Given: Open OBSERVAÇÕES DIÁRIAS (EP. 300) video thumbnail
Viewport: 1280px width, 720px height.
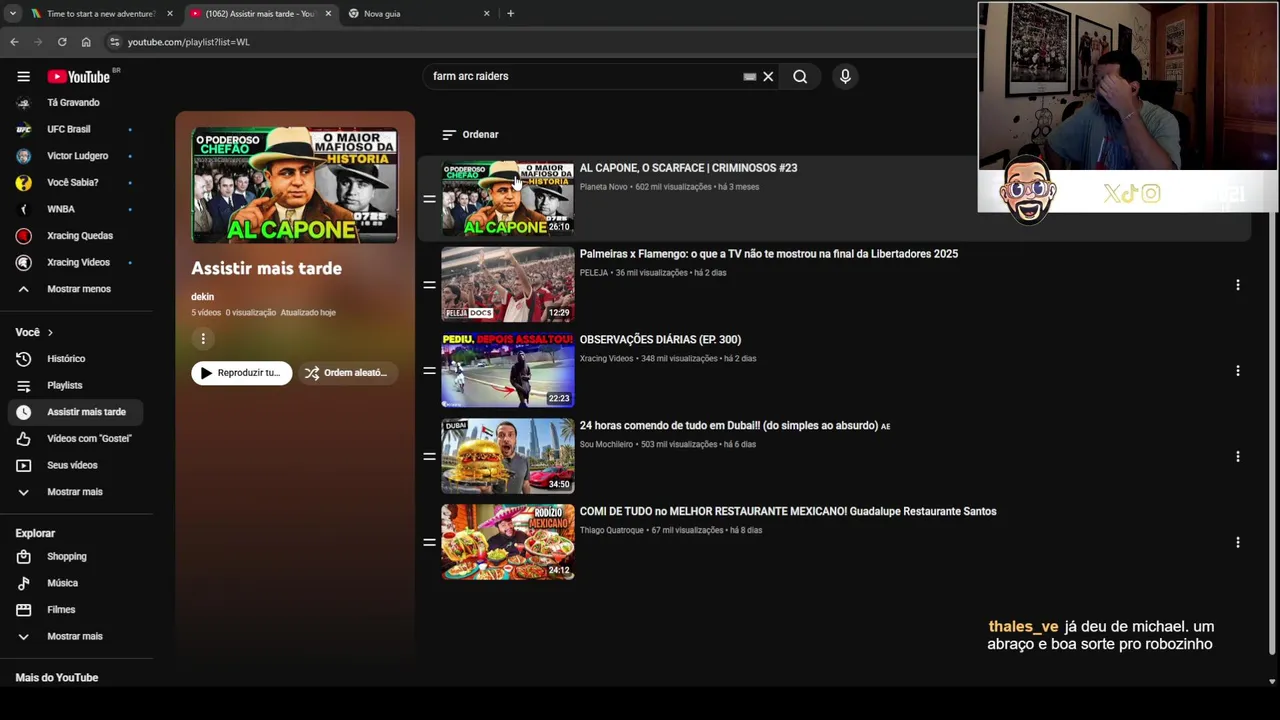Looking at the screenshot, I should point(508,370).
